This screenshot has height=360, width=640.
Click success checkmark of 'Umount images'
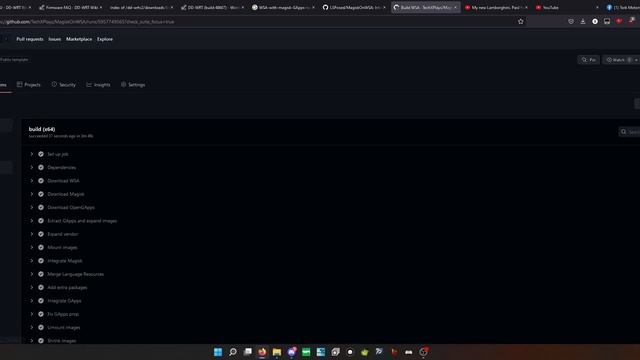point(41,327)
